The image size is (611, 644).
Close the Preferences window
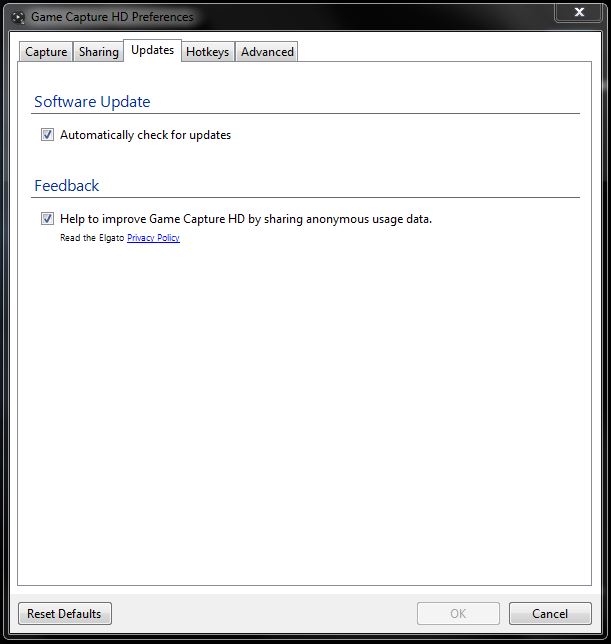[x=579, y=12]
